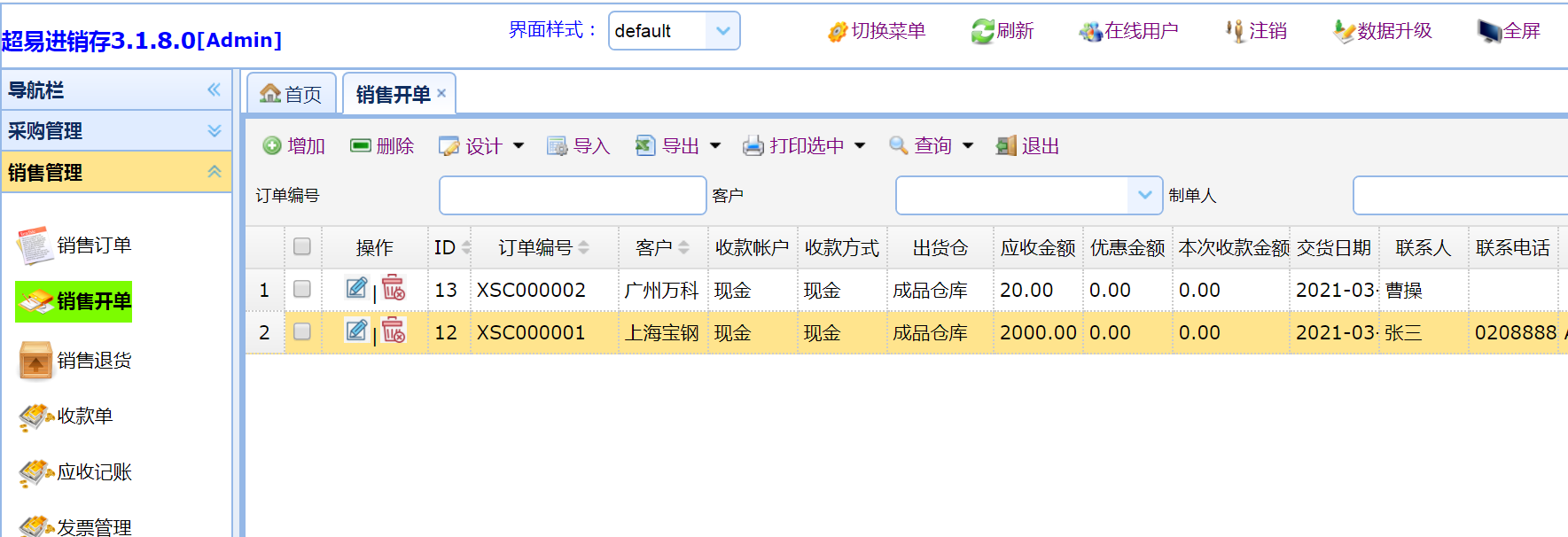Click the 导入 (Import) toolbar icon

[557, 146]
